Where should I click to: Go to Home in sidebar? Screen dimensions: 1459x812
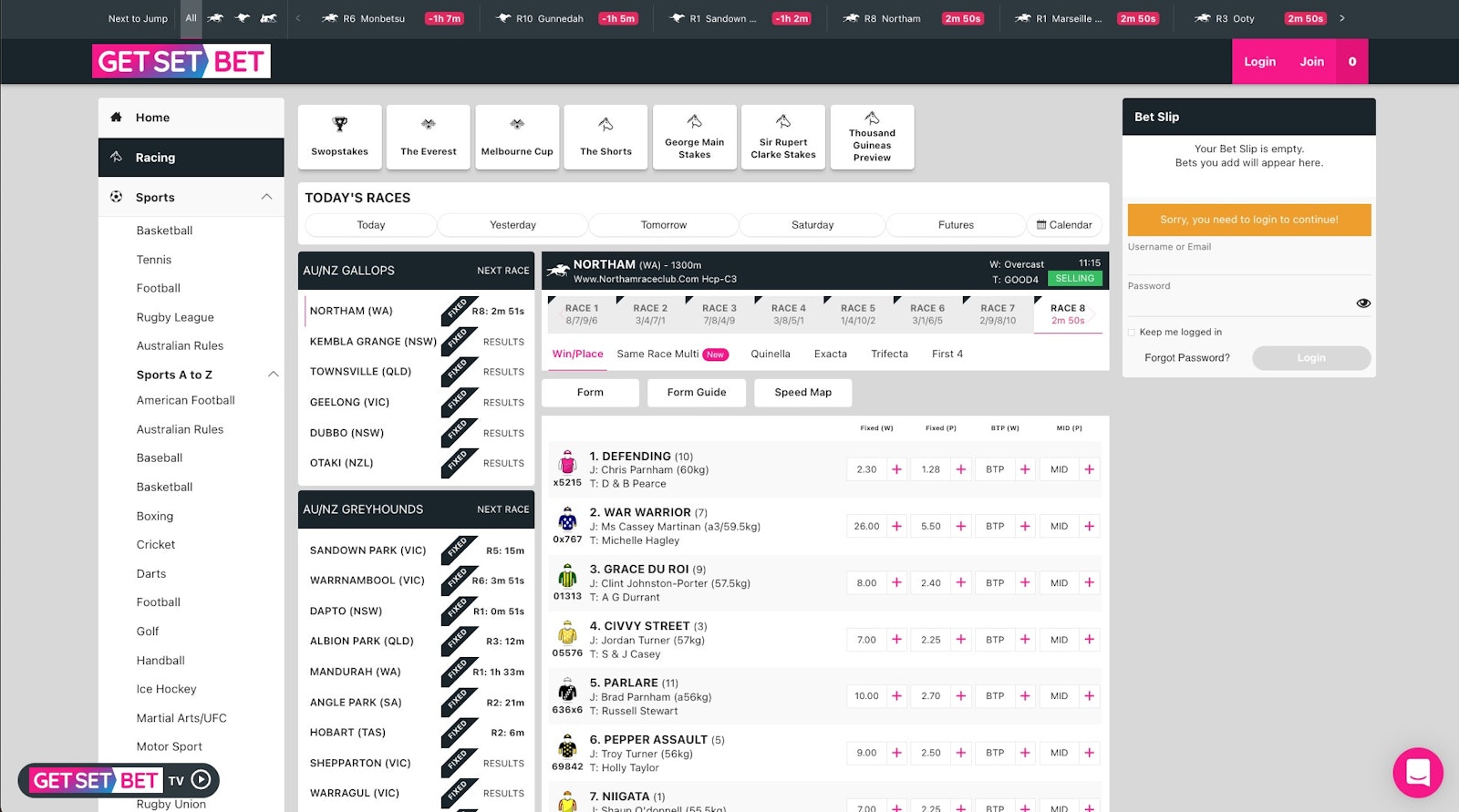(191, 118)
